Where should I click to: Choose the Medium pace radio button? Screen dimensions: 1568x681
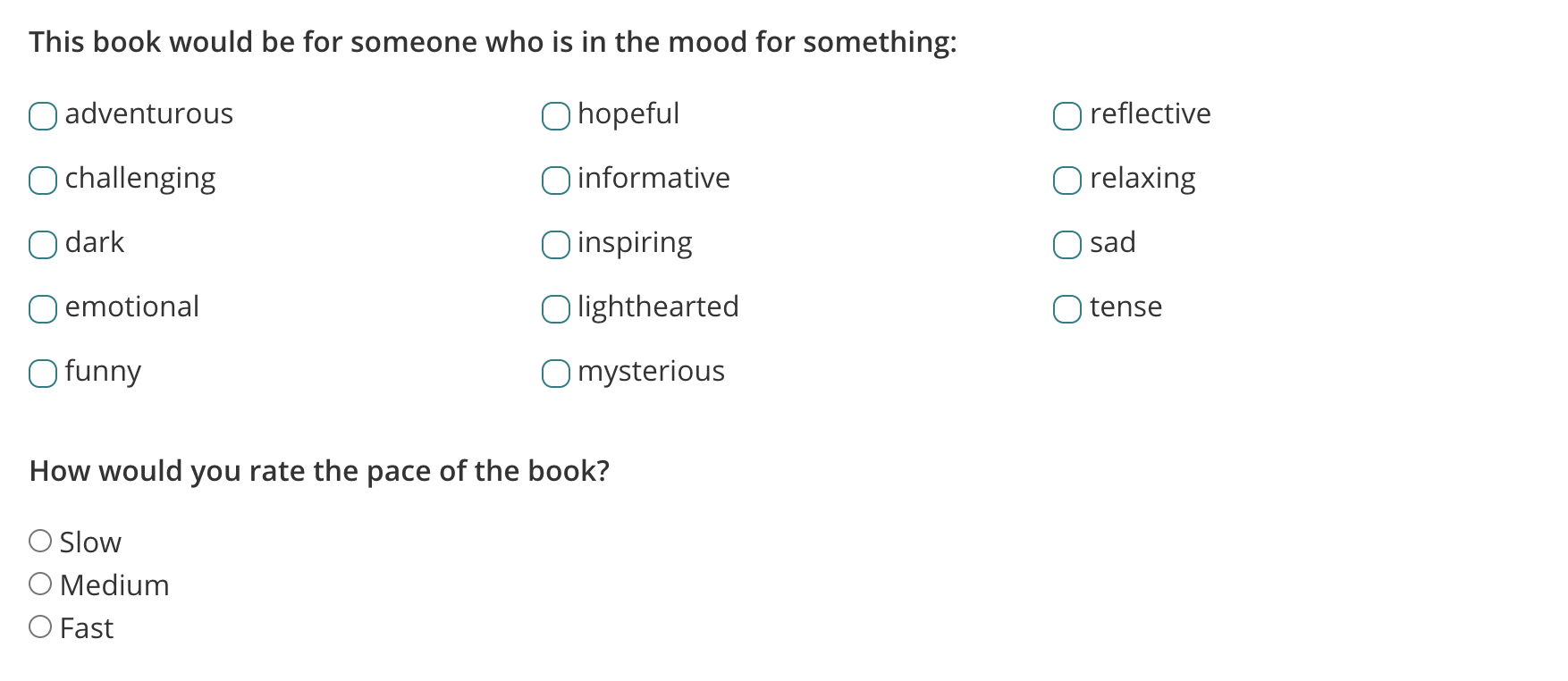tap(39, 583)
